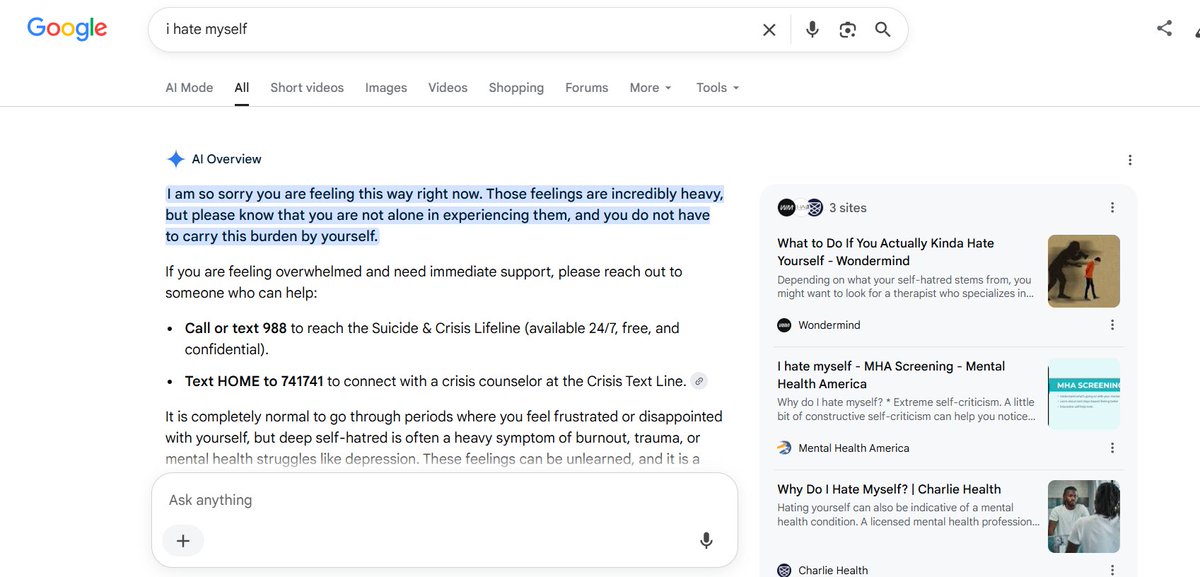The width and height of the screenshot is (1200, 577).
Task: Click the AI Overview heading
Action: (x=226, y=159)
